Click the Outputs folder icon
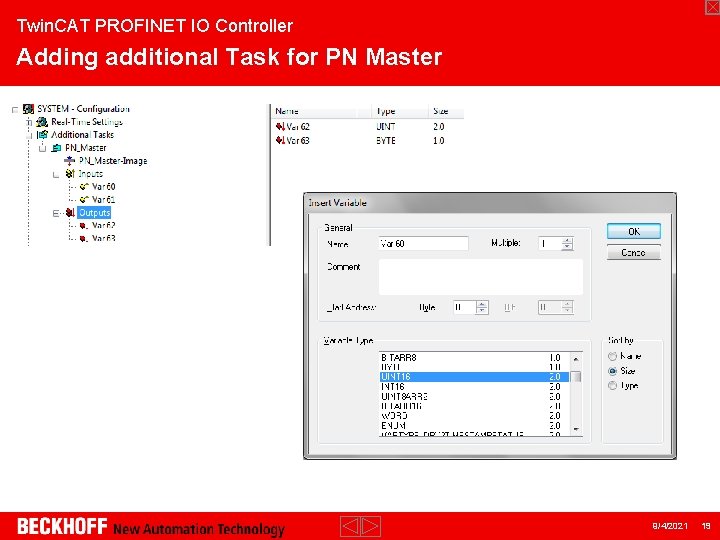The image size is (720, 540). pyautogui.click(x=70, y=213)
